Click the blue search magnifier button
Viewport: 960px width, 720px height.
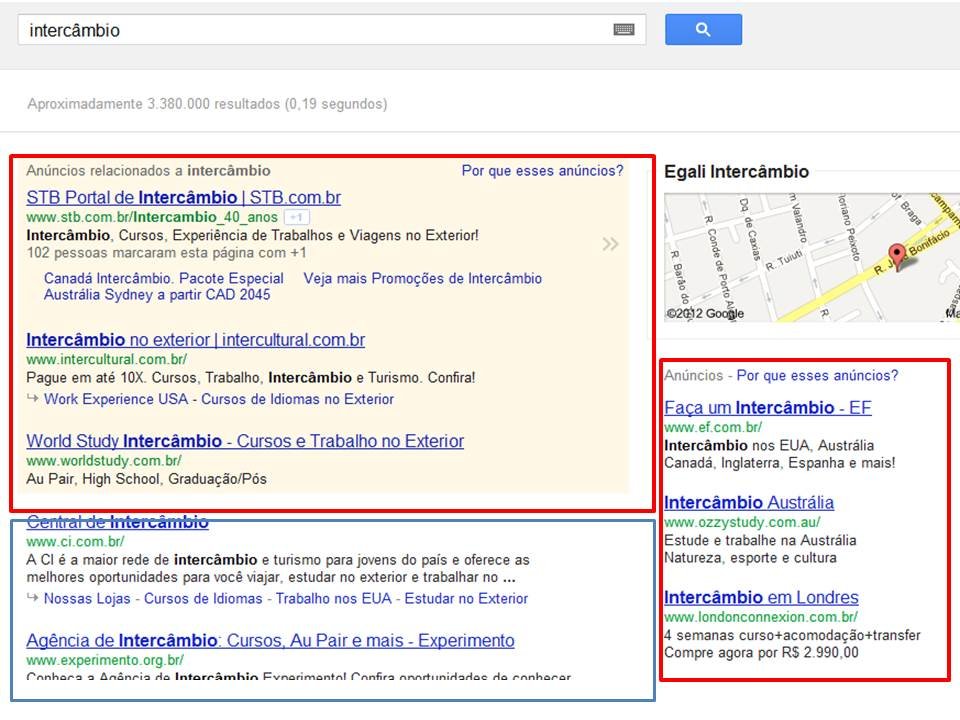pos(703,29)
